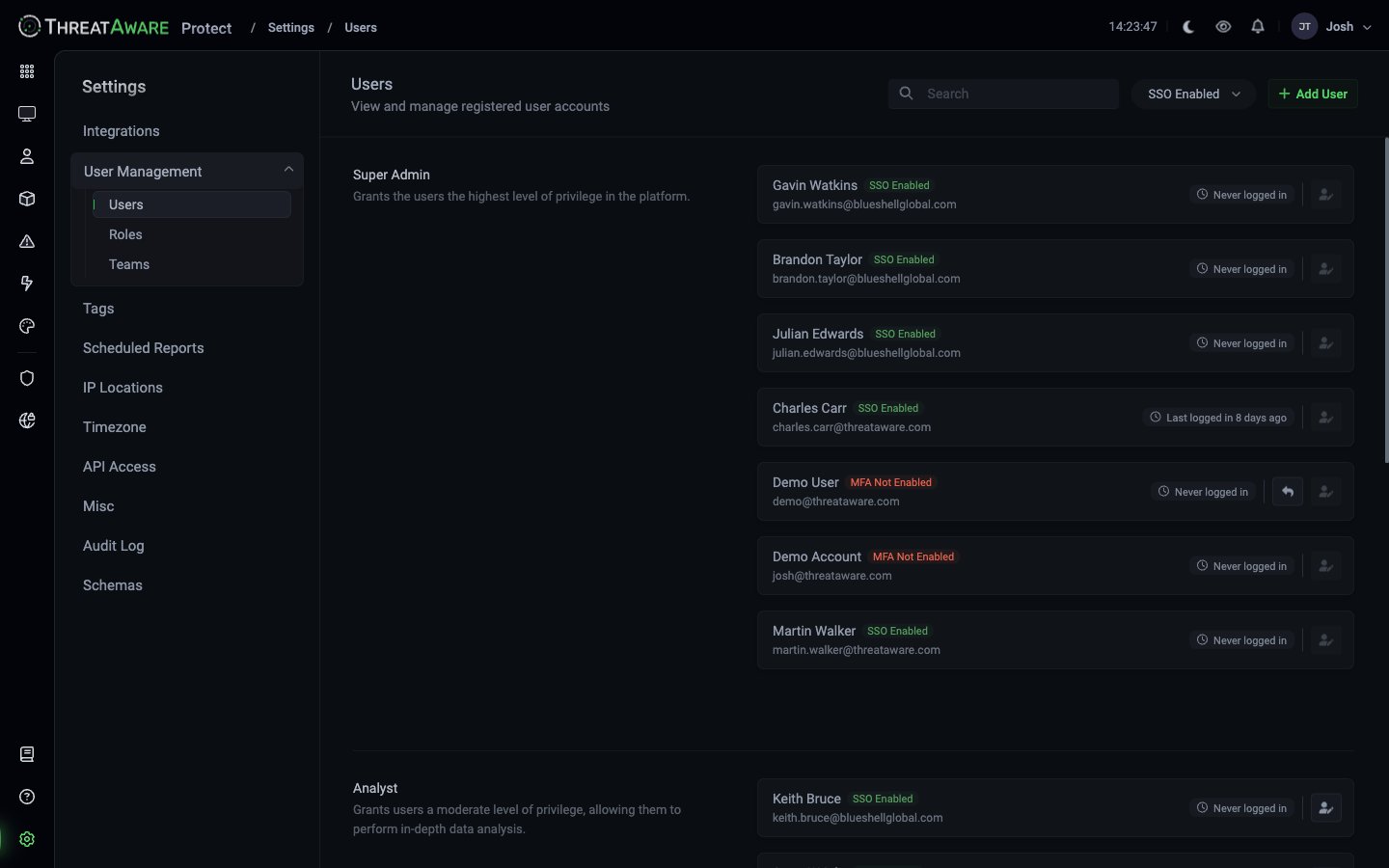Image resolution: width=1389 pixels, height=868 pixels.
Task: Click MFA Not Enabled badge for Demo User
Action: tap(891, 482)
